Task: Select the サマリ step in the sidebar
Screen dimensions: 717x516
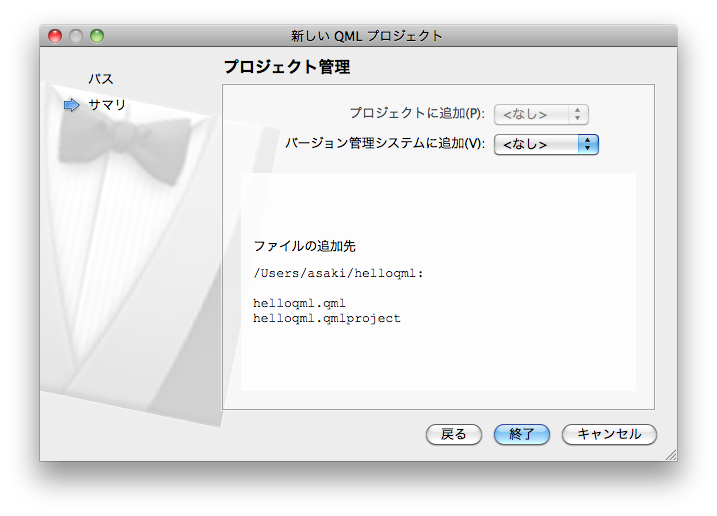Action: tap(107, 105)
